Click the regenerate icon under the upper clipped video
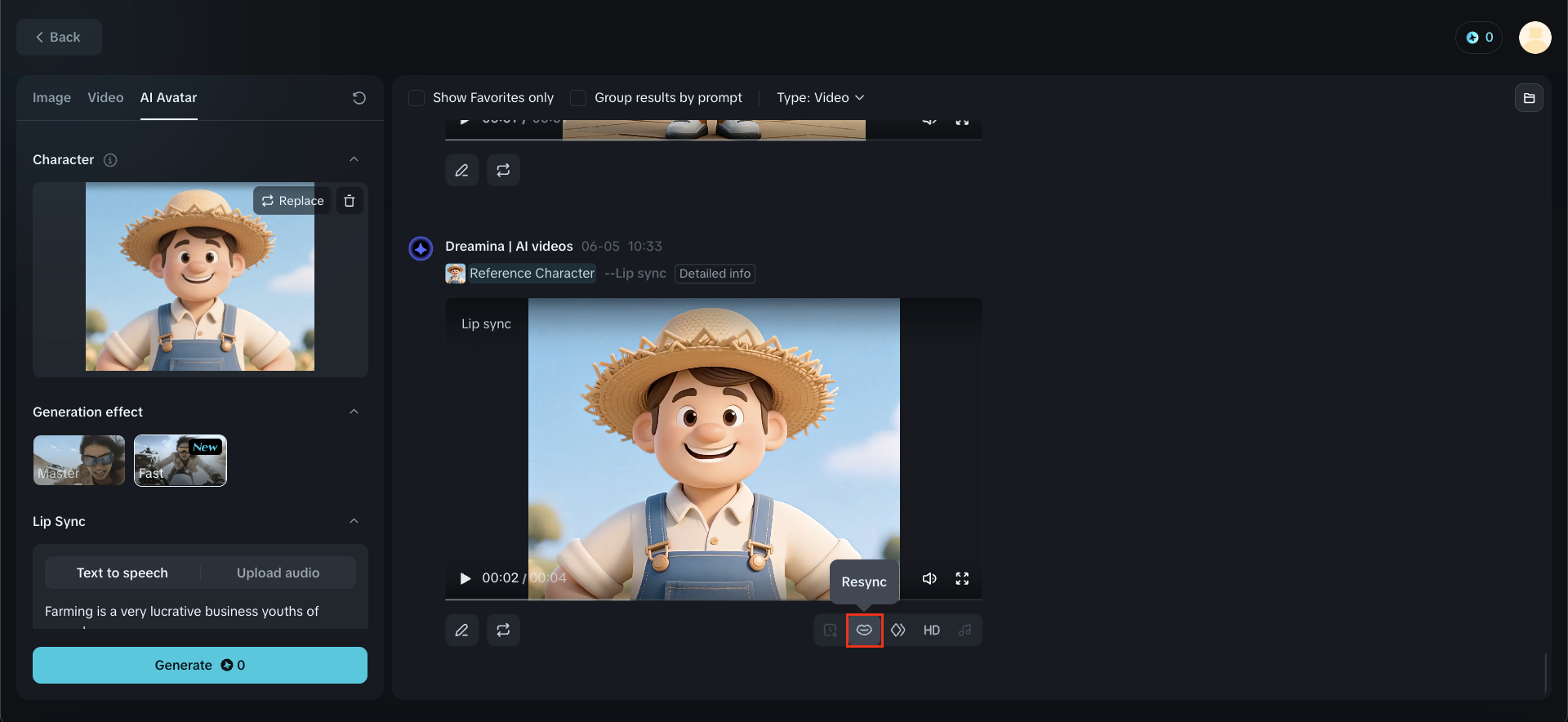The width and height of the screenshot is (1568, 722). click(503, 170)
